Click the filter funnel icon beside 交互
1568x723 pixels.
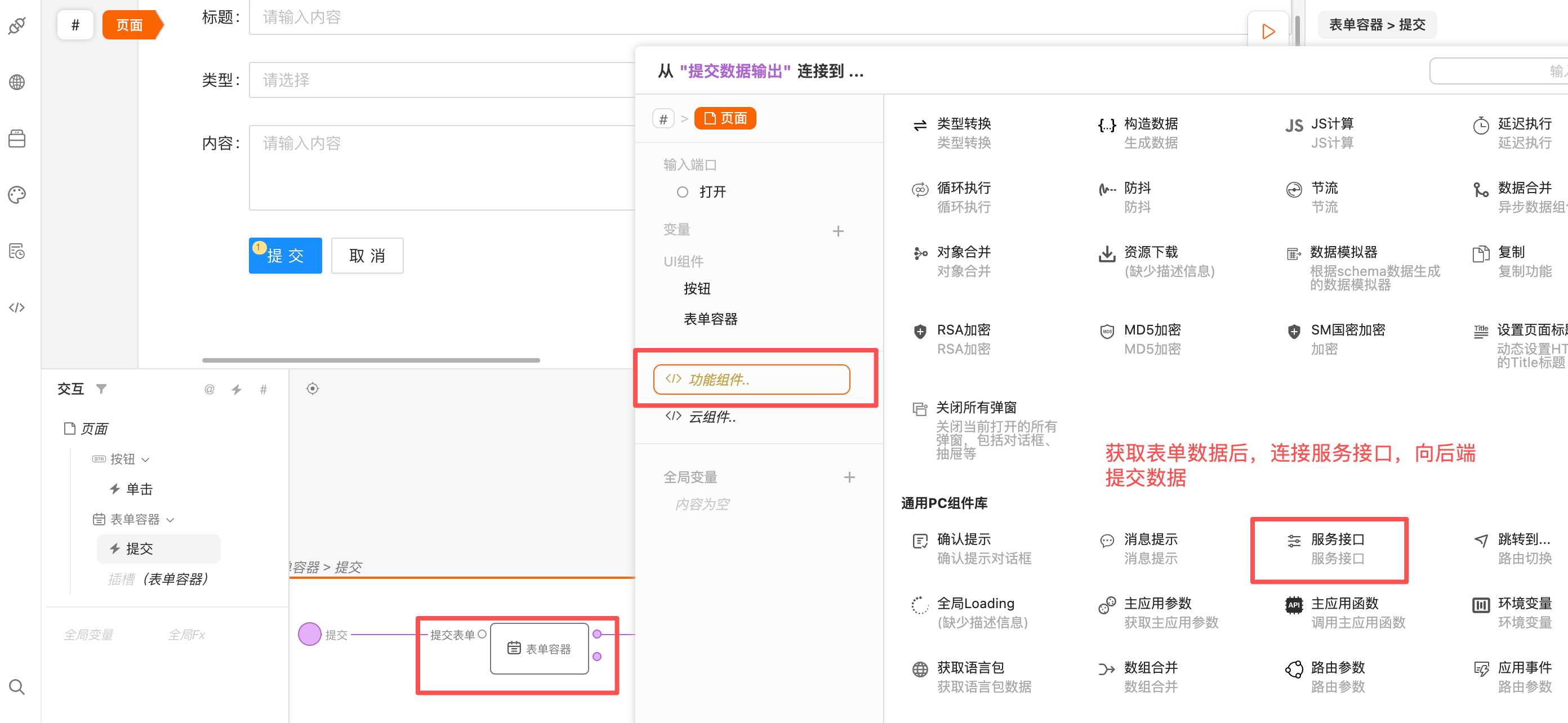click(x=101, y=389)
